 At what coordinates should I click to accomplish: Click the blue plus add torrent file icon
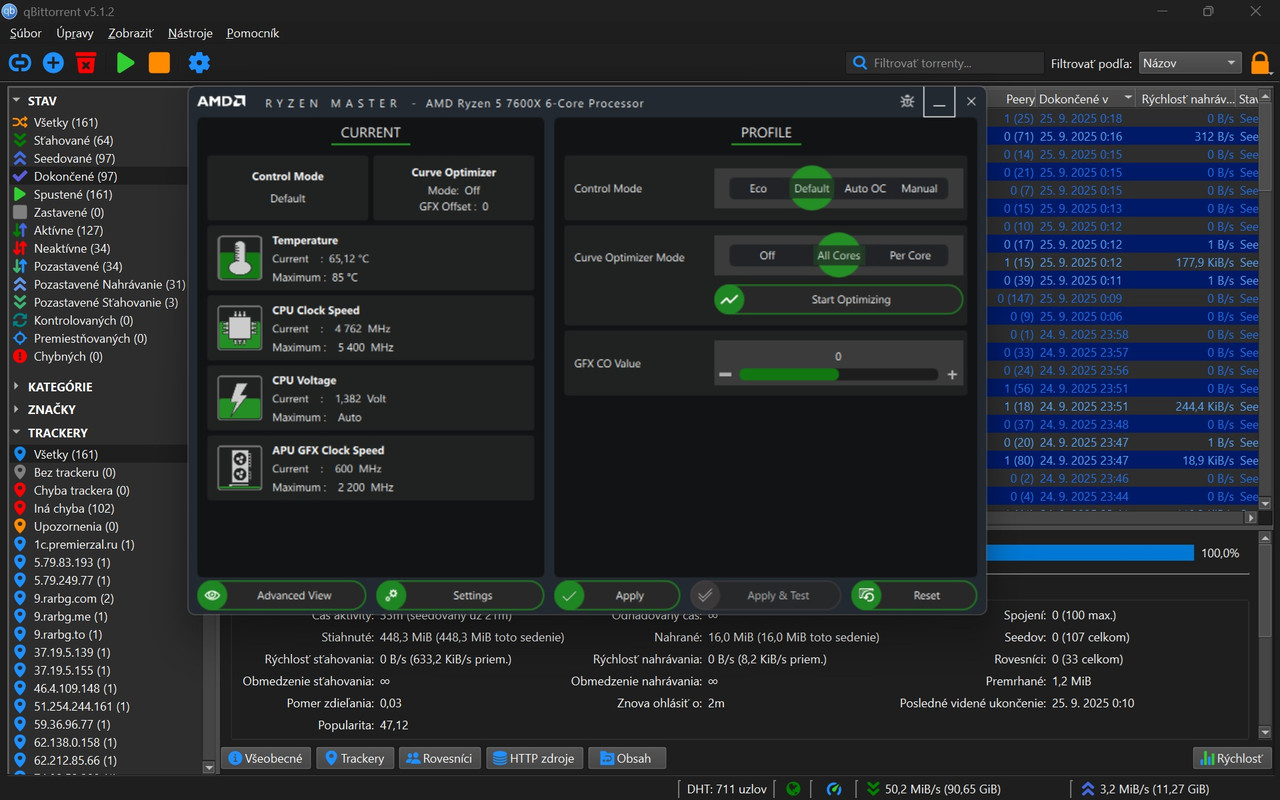pos(53,63)
